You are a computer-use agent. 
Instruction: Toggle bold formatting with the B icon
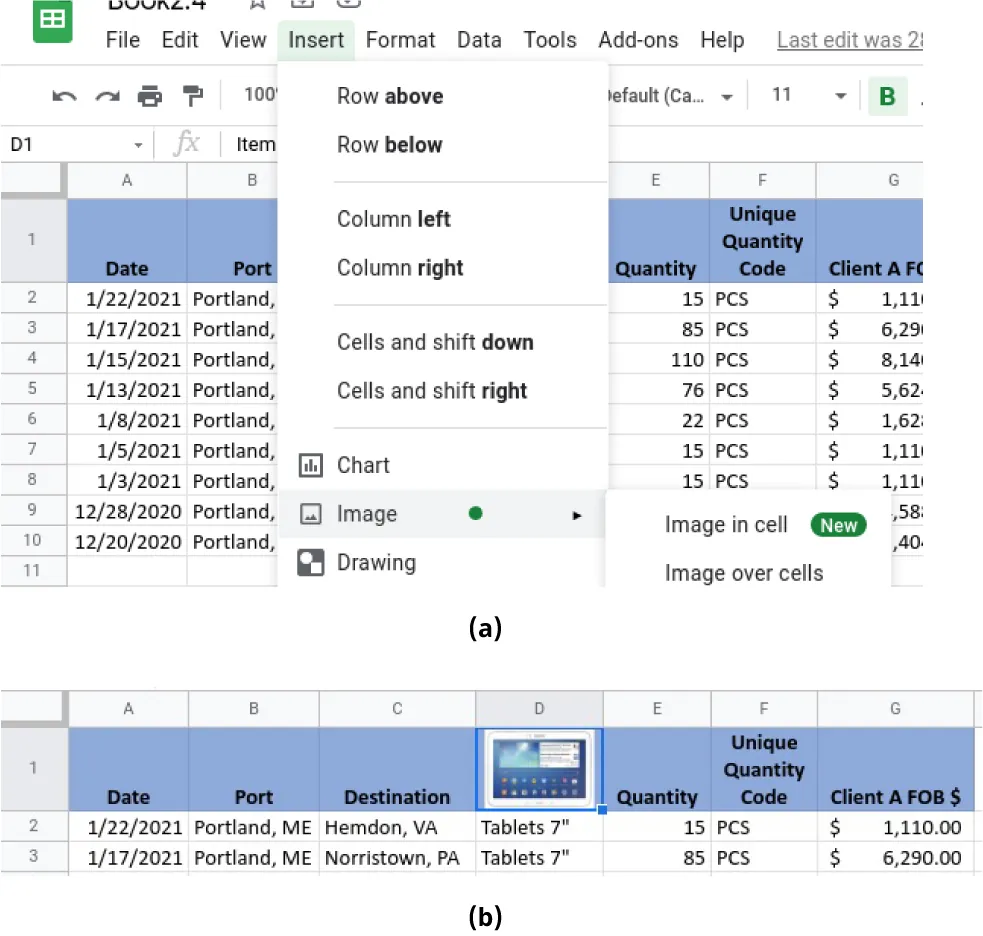887,95
